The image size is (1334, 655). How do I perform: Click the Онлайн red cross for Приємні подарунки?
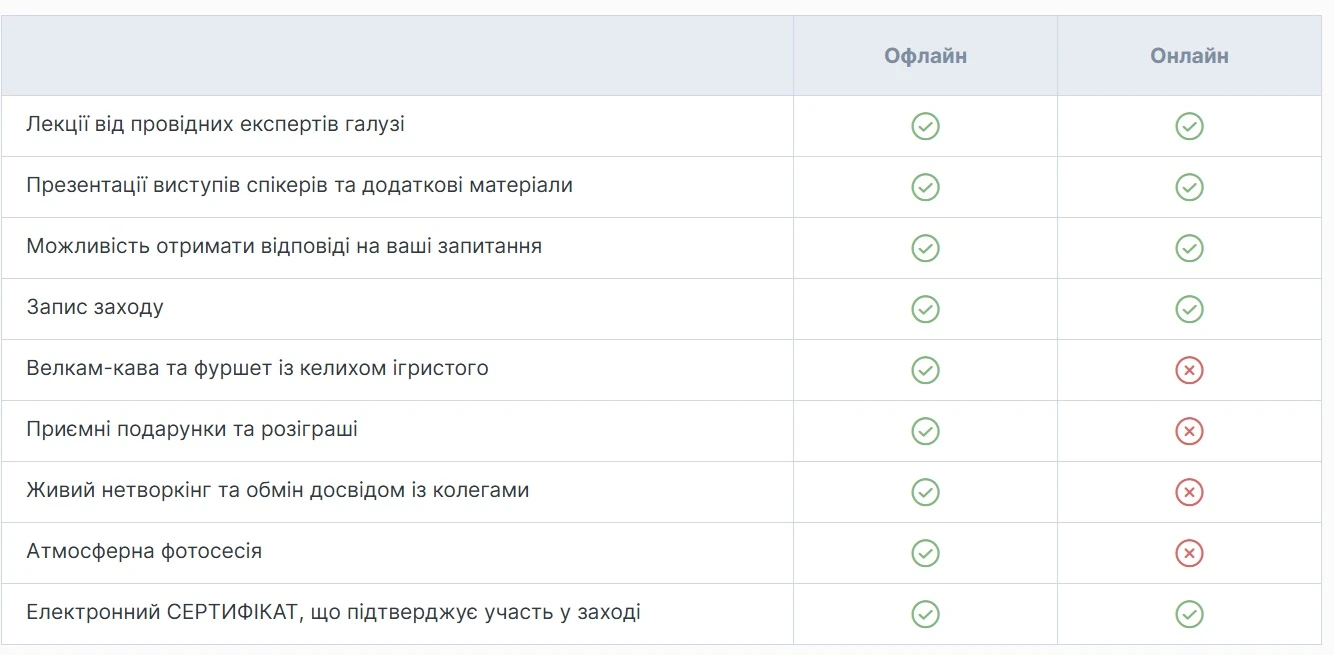click(1189, 431)
